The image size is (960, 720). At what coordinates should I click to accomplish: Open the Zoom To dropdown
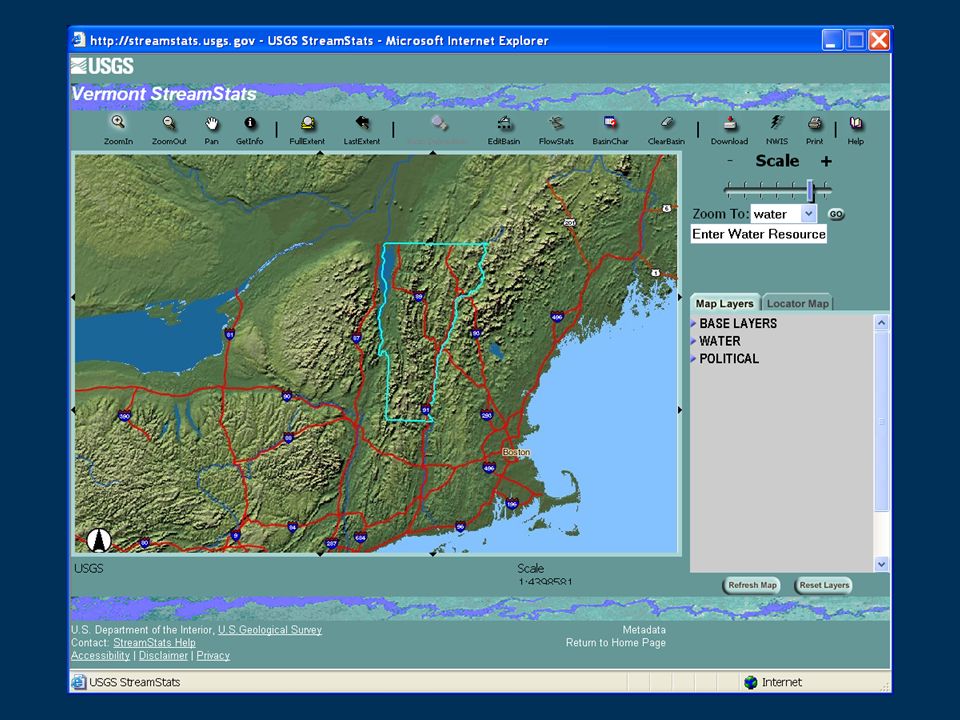point(808,214)
